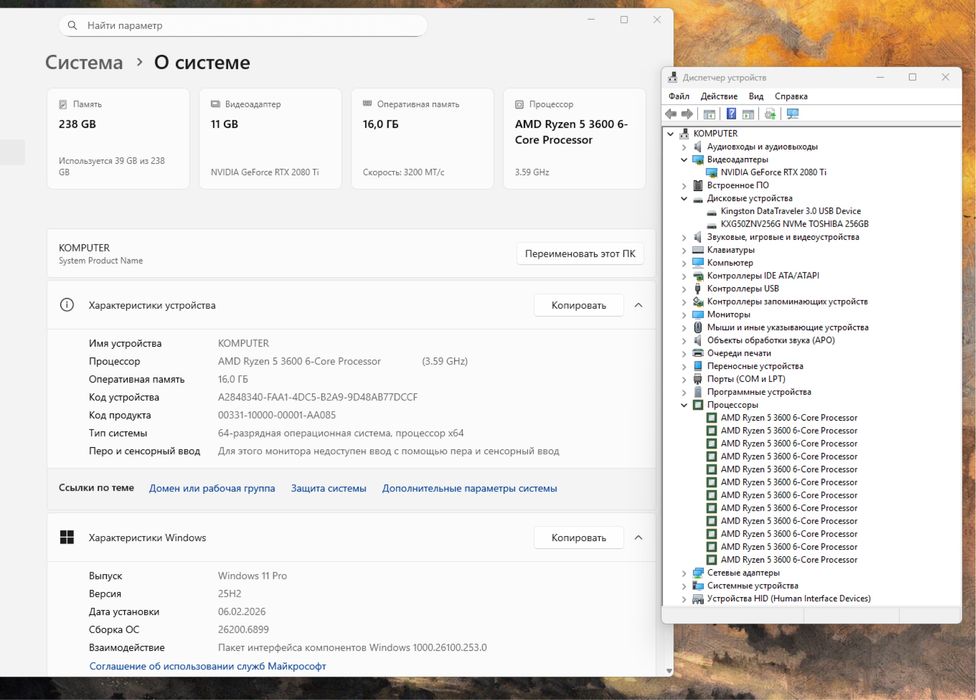976x700 pixels.
Task: Select Kingston DataTraveler 3.0 USB Device
Action: pyautogui.click(x=790, y=211)
